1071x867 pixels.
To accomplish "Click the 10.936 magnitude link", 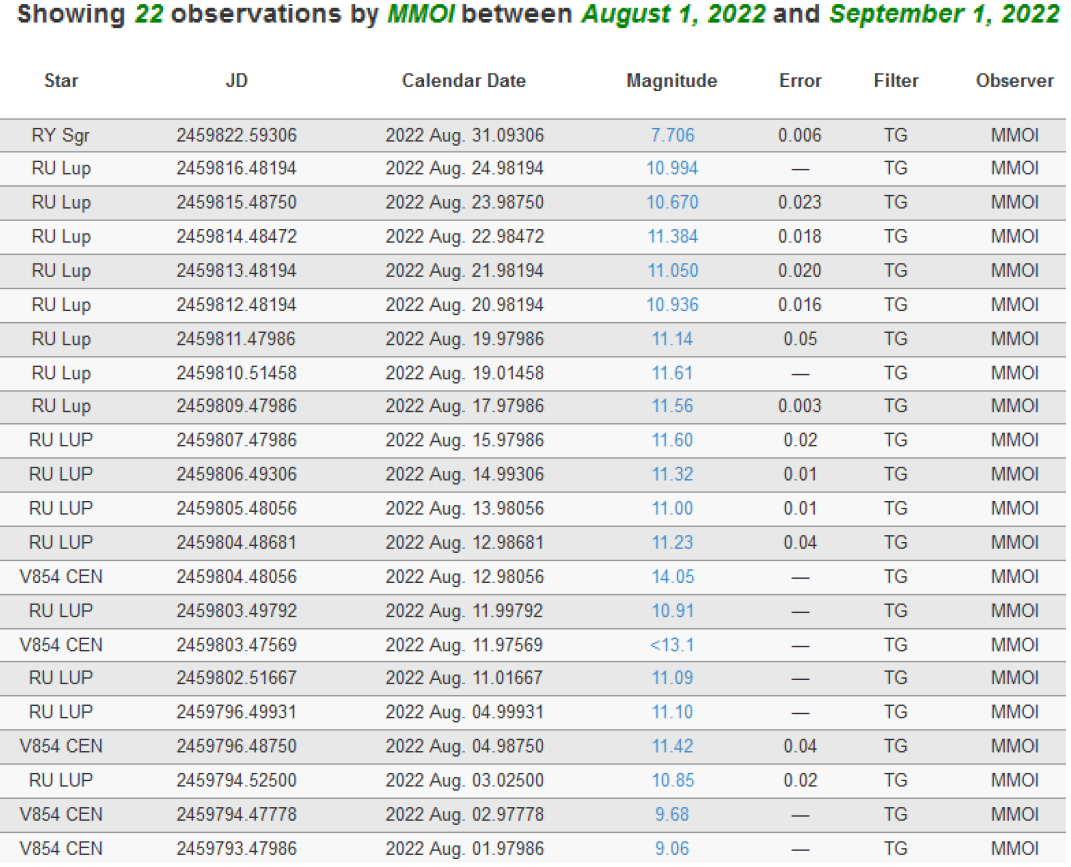I will pyautogui.click(x=672, y=305).
